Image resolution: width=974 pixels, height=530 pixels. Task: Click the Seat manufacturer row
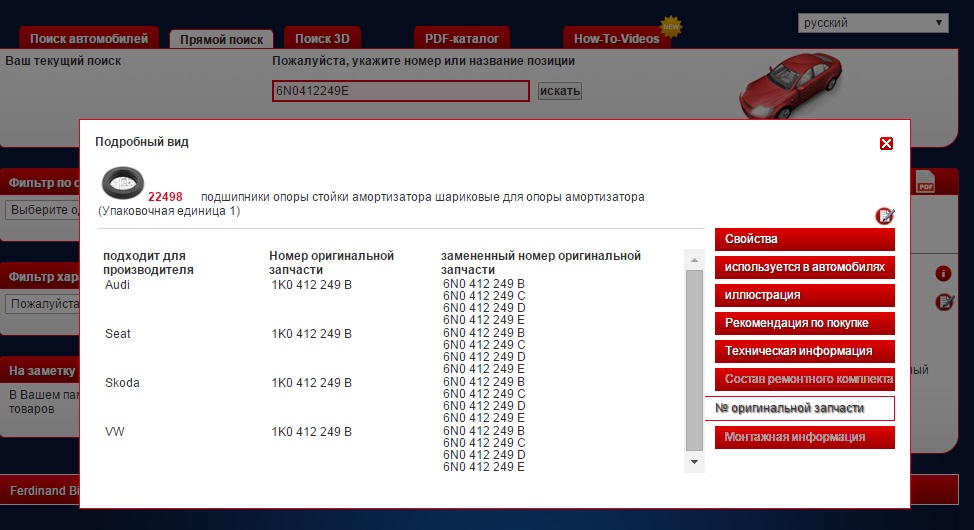point(117,334)
